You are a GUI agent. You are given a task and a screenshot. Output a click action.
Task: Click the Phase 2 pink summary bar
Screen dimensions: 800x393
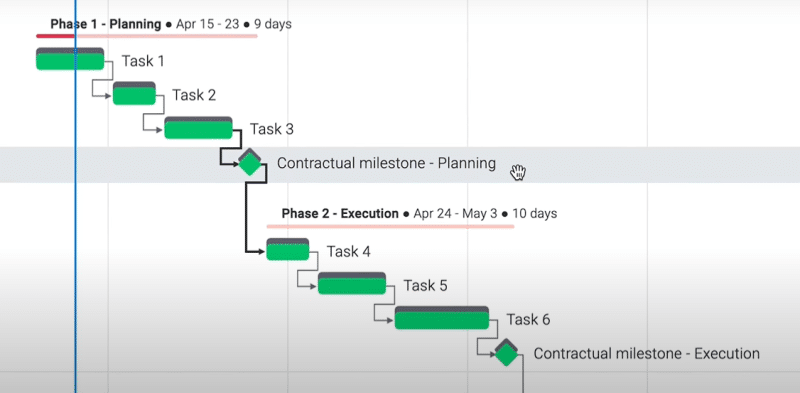pos(390,226)
